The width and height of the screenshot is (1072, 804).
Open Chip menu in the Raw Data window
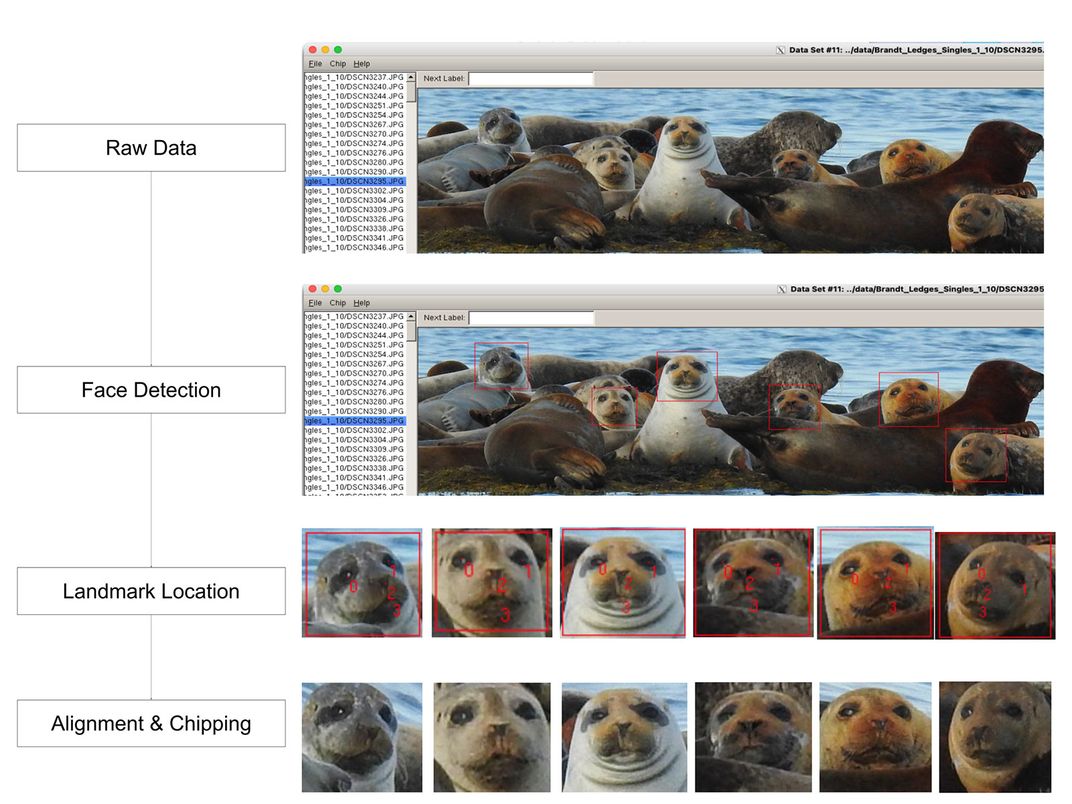[x=338, y=64]
